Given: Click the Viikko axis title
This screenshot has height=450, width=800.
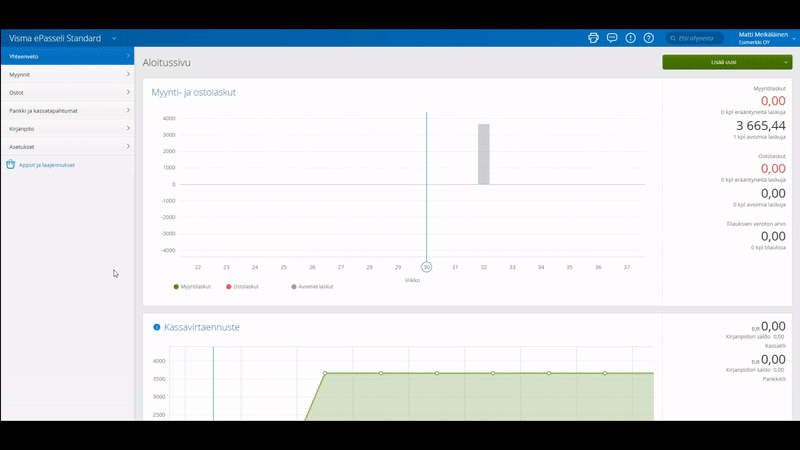Looking at the screenshot, I should (412, 280).
